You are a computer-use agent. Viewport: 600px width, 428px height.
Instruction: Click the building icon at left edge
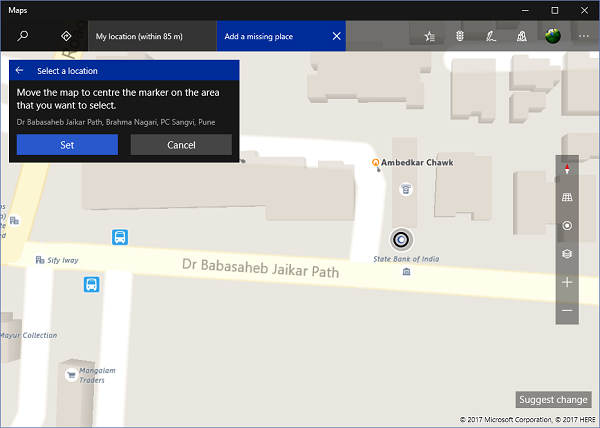click(x=14, y=221)
